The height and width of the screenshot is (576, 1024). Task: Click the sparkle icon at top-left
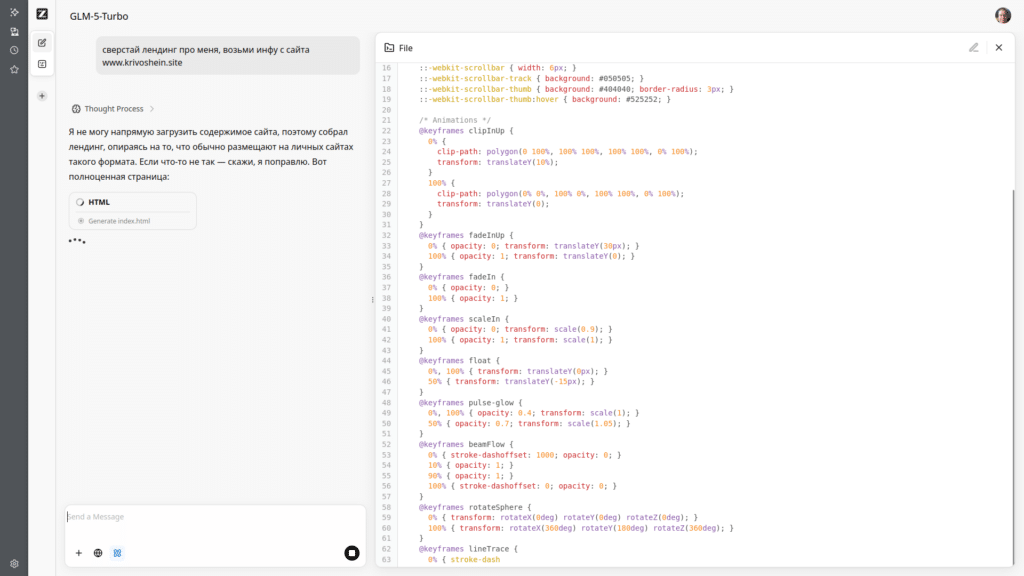click(14, 12)
